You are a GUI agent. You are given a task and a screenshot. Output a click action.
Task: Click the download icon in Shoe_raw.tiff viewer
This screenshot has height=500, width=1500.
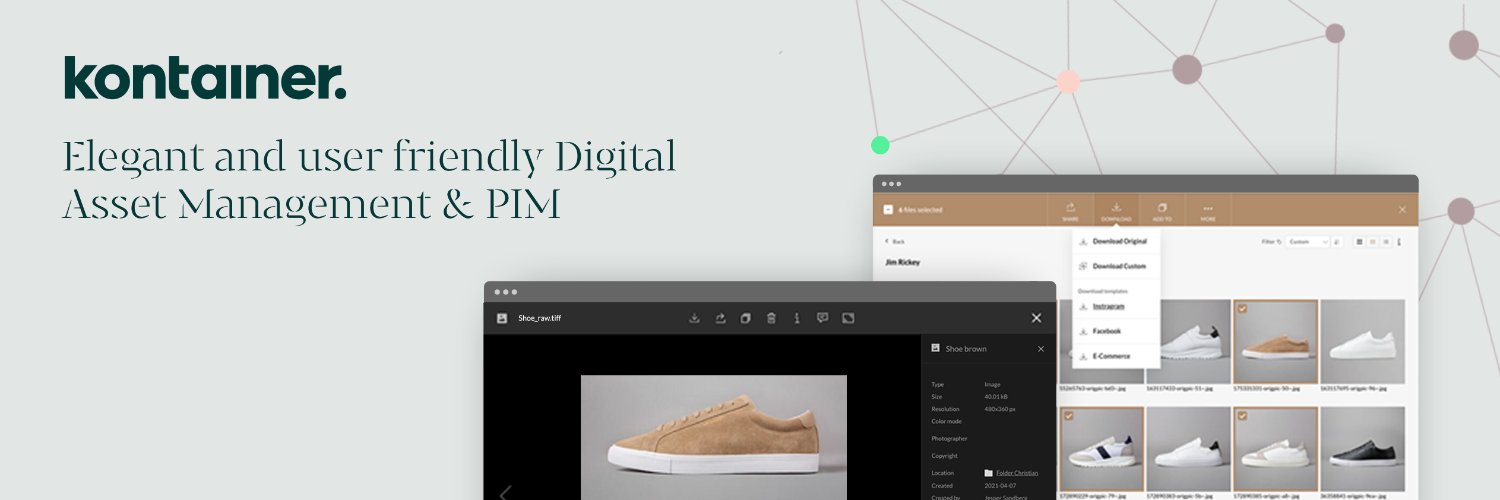point(694,318)
